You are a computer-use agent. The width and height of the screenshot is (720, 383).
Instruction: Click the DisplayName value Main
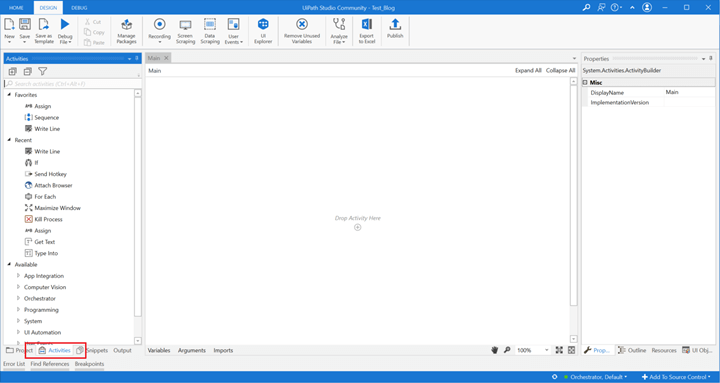(672, 92)
